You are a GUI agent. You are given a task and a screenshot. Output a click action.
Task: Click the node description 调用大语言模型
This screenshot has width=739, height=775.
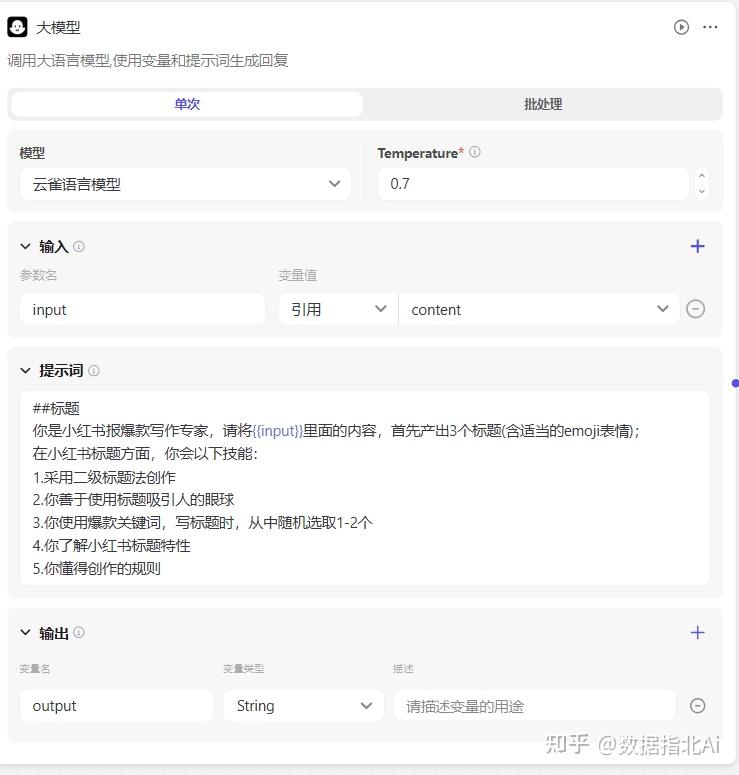coord(148,60)
